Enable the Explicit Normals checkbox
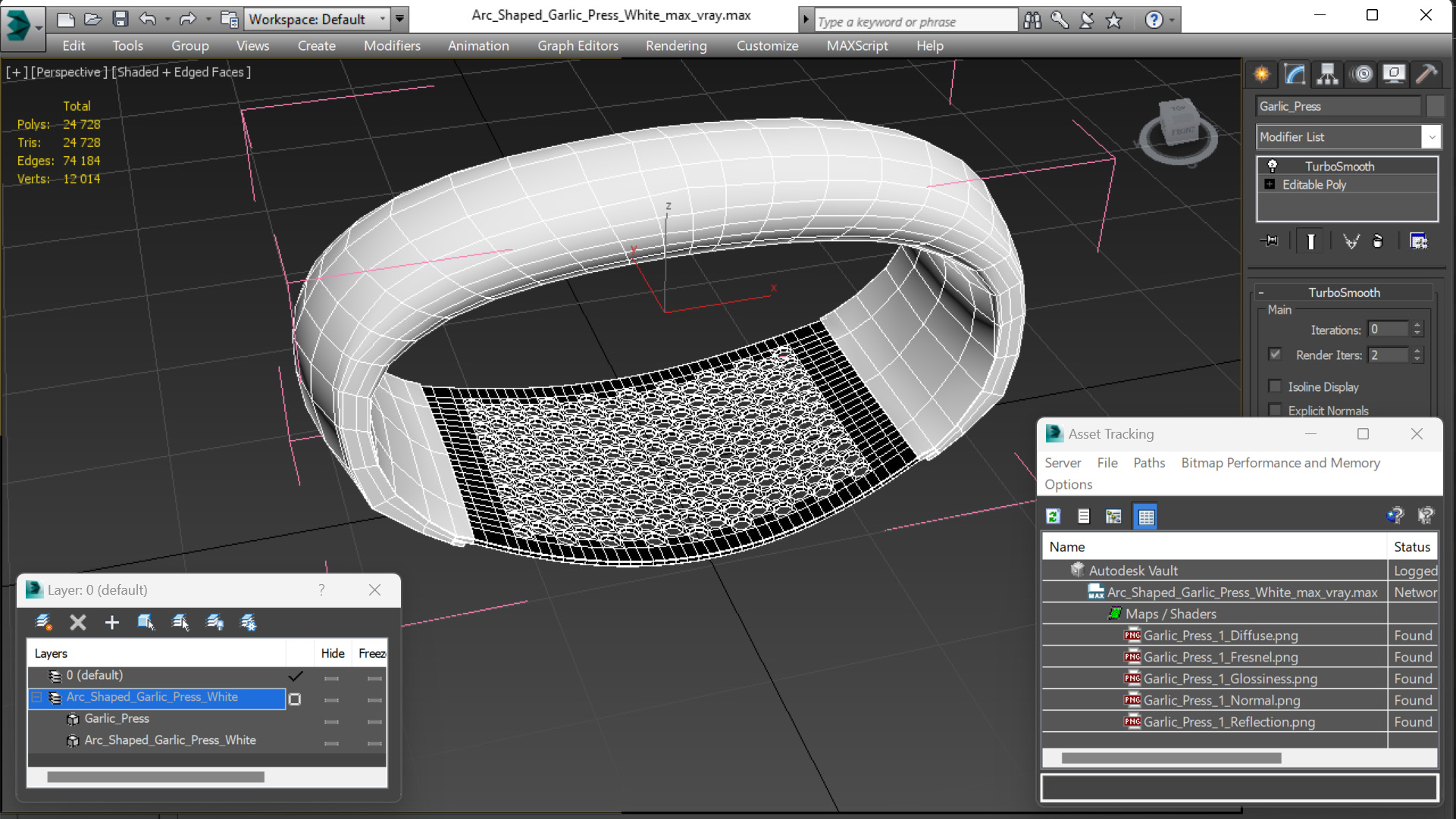This screenshot has width=1456, height=819. pyautogui.click(x=1275, y=411)
